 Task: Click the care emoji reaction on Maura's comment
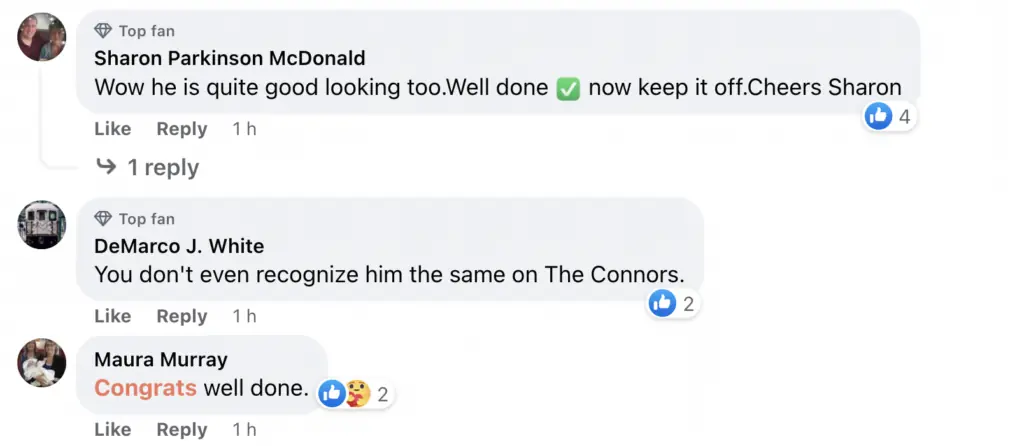point(357,393)
